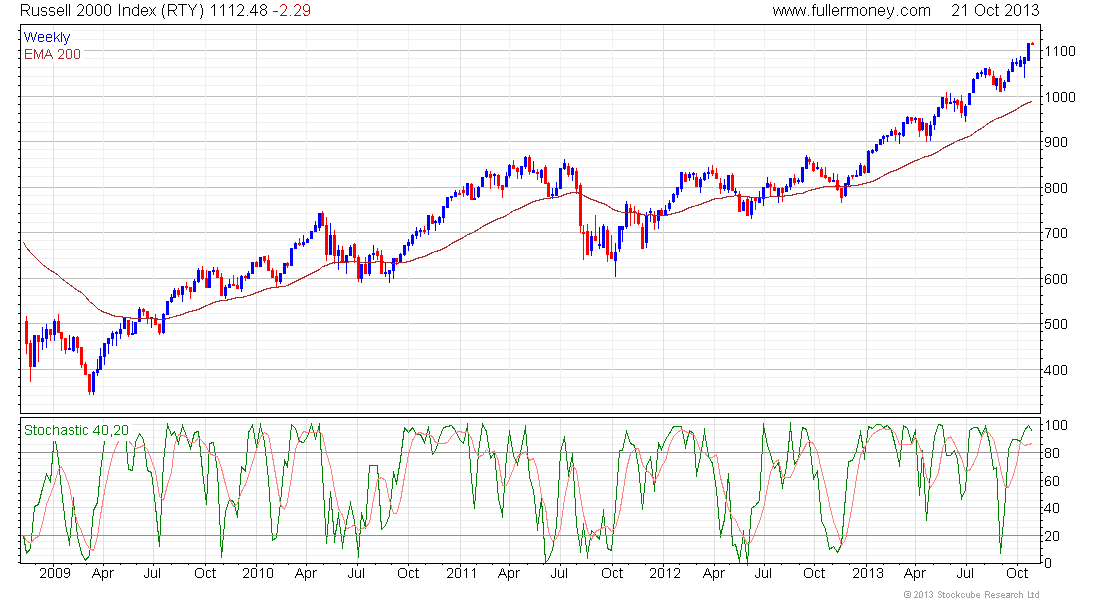Click the 700 price axis label
Screen dimensions: 1100x600
(x=1057, y=233)
